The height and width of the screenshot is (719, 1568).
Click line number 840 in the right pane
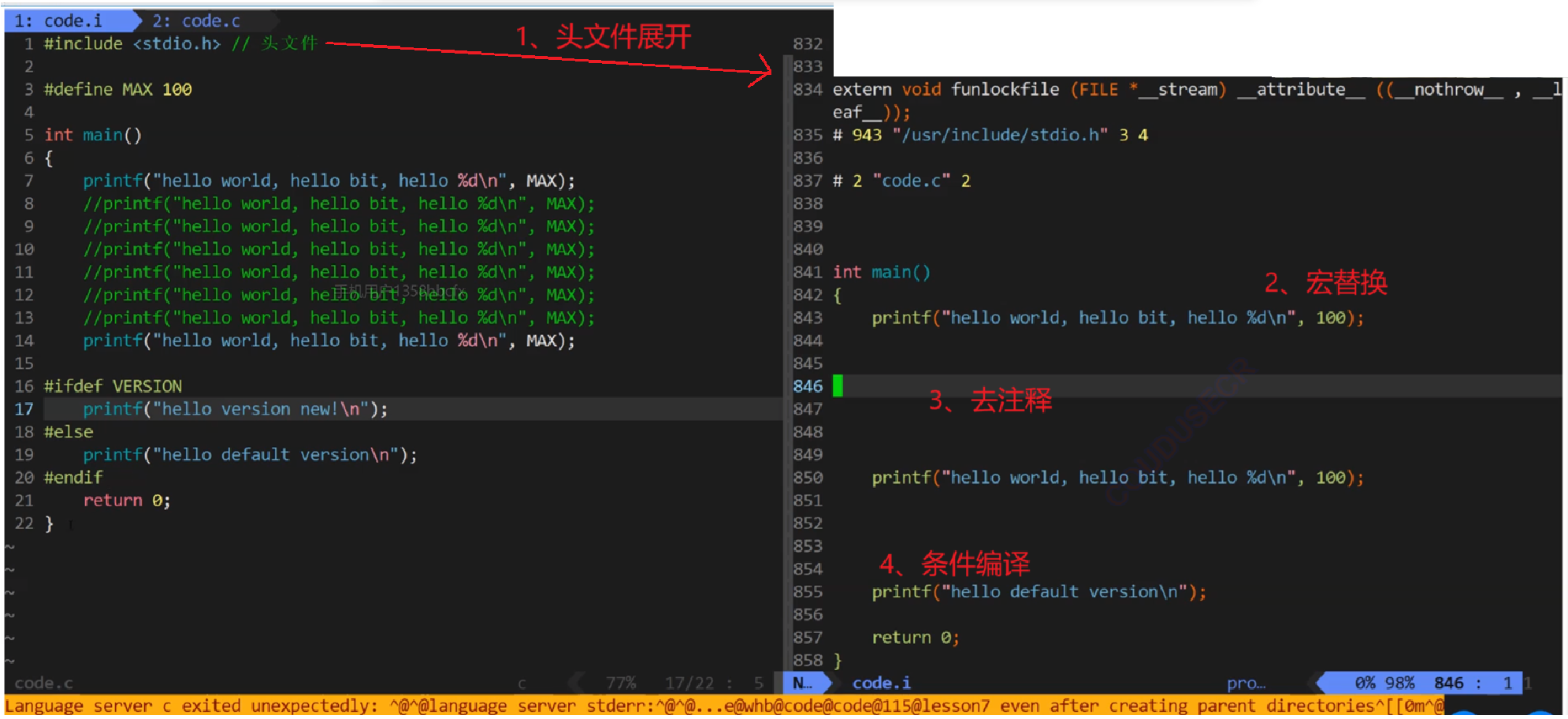pyautogui.click(x=808, y=249)
